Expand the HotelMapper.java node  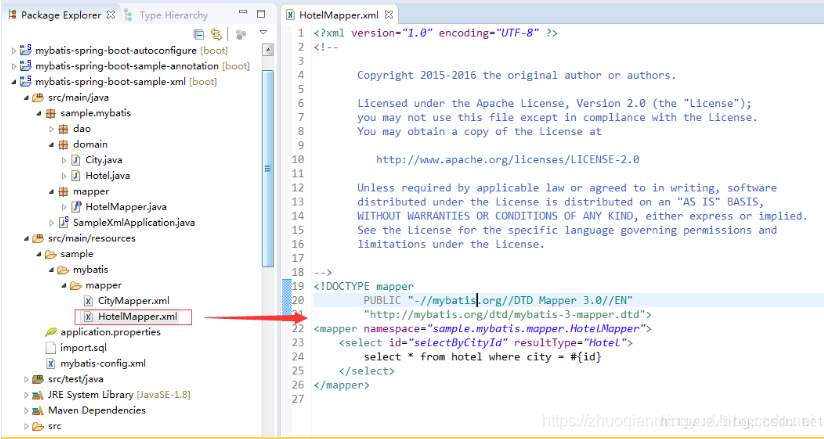(64, 207)
